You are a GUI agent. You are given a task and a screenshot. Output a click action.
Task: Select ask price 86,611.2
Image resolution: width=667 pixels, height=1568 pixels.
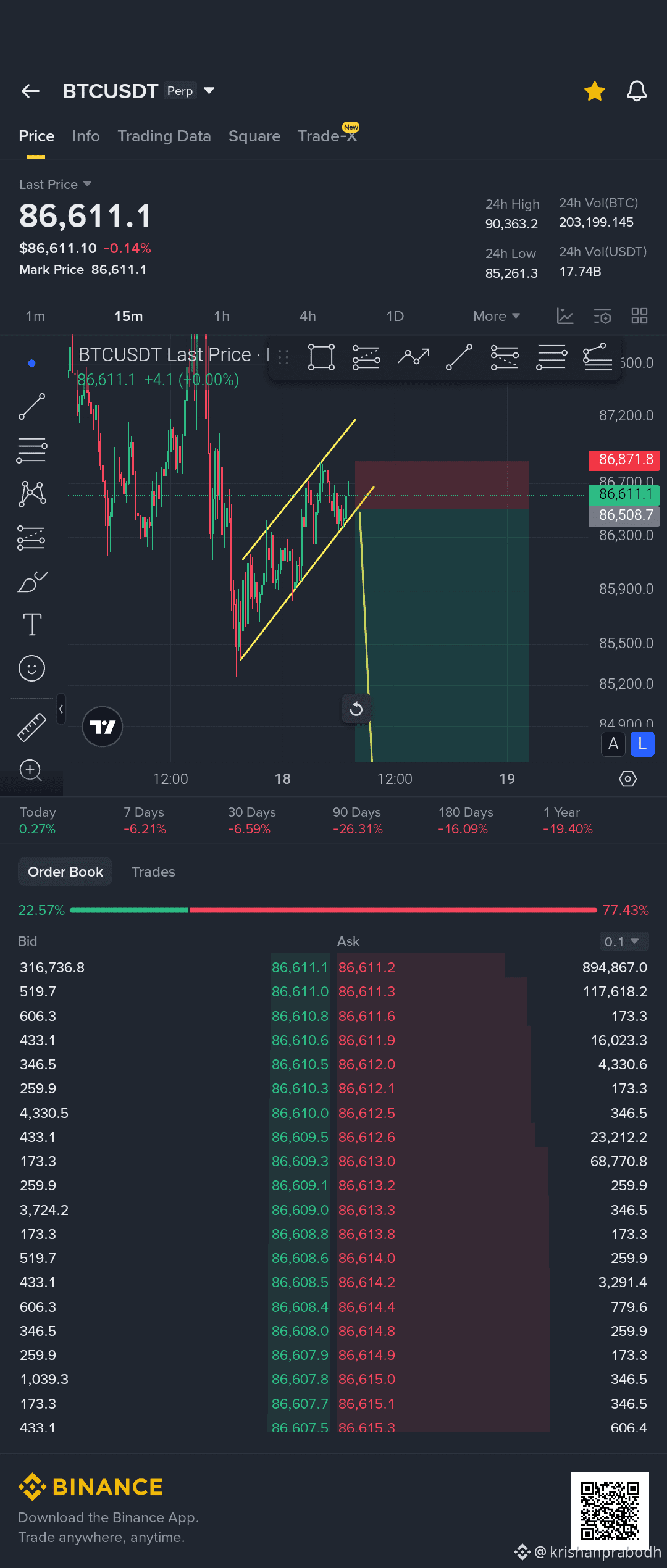[367, 967]
